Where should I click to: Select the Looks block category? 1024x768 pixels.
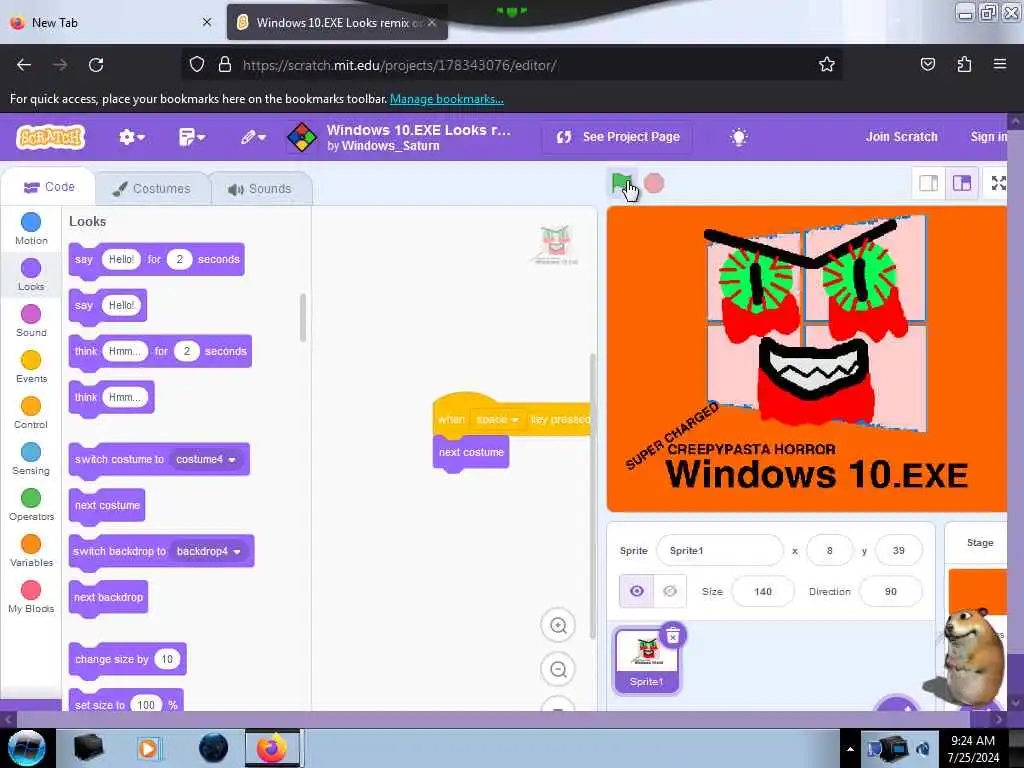[31, 275]
